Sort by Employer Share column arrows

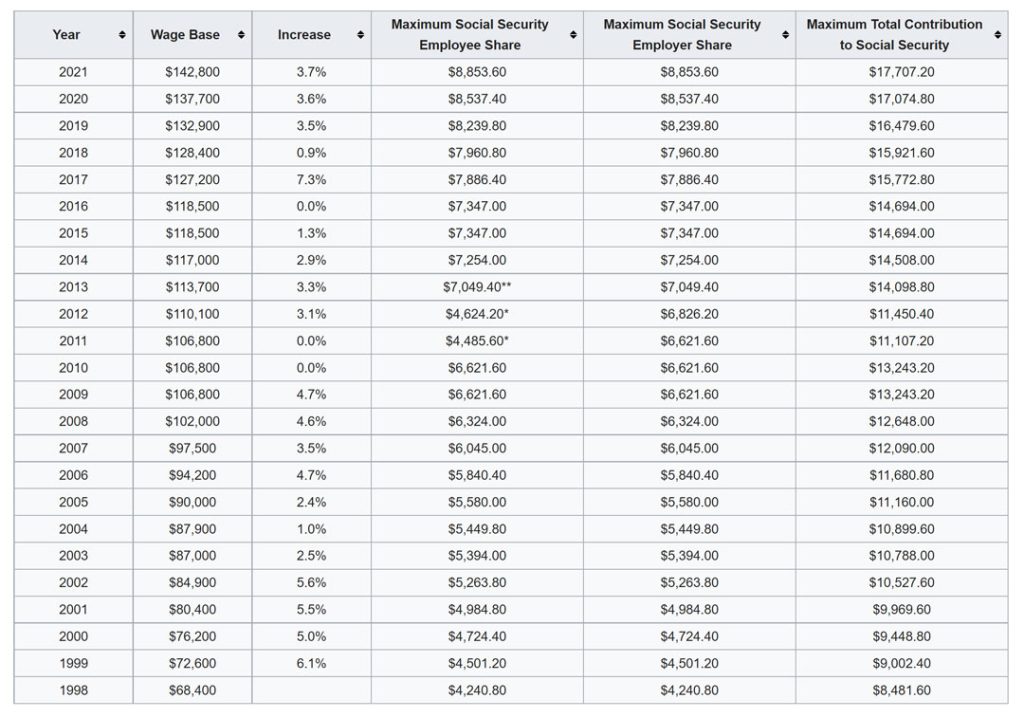[785, 35]
